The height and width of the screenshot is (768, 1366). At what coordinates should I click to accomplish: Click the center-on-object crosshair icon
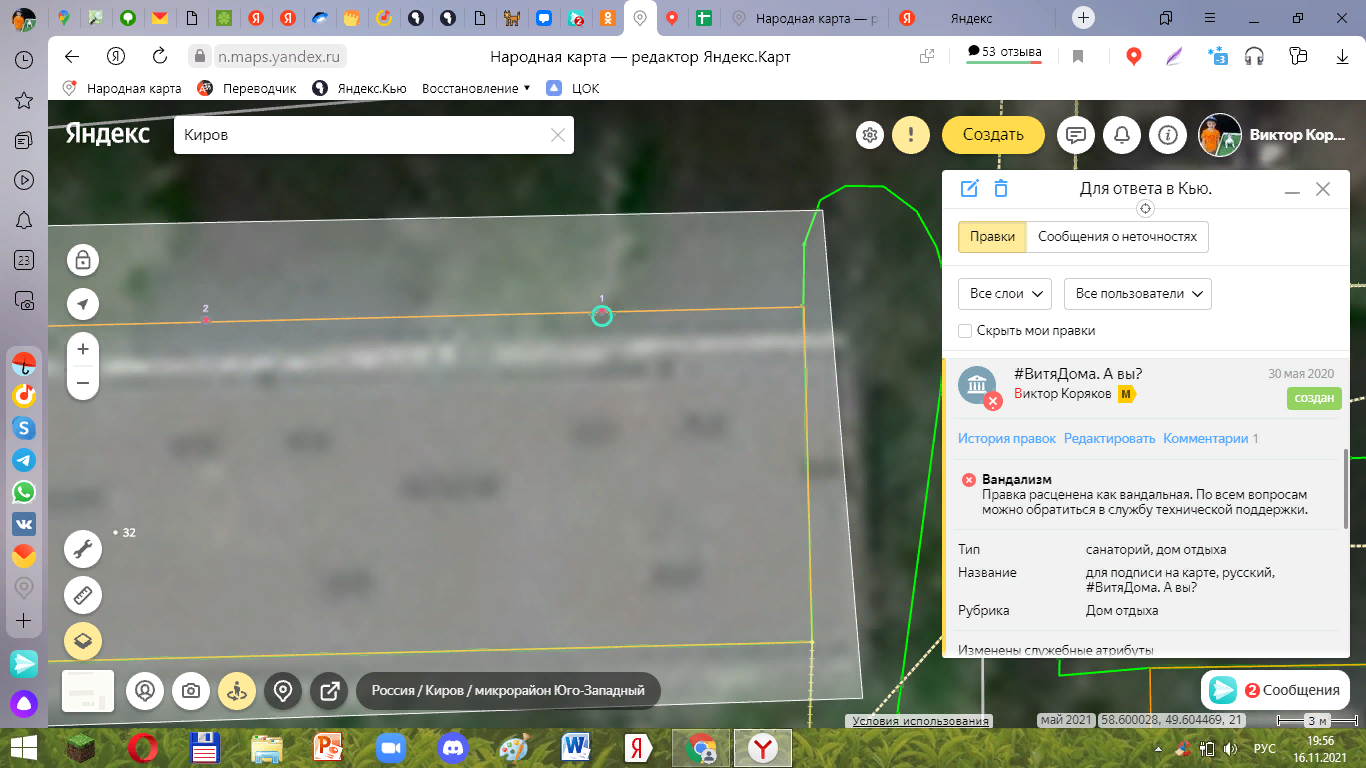[x=1146, y=208]
